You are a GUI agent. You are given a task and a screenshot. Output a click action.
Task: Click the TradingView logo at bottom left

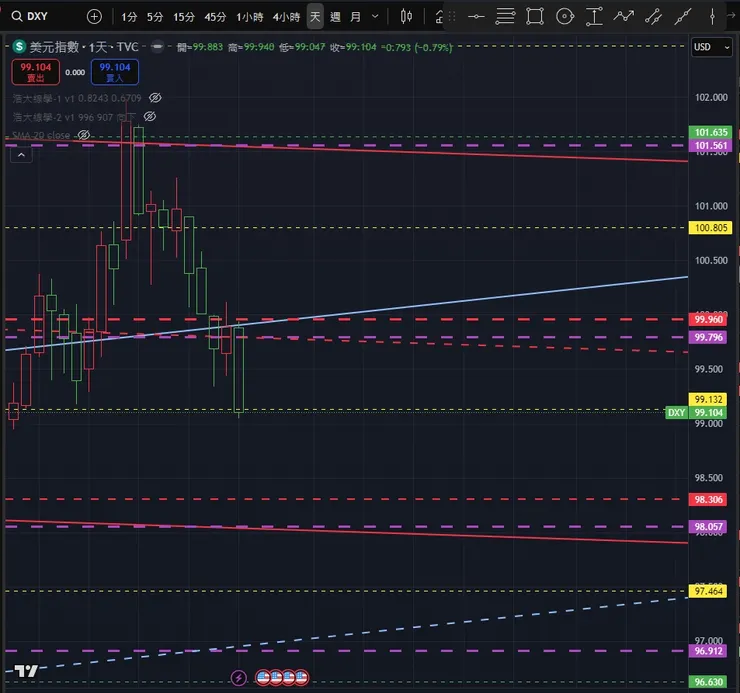(x=25, y=671)
